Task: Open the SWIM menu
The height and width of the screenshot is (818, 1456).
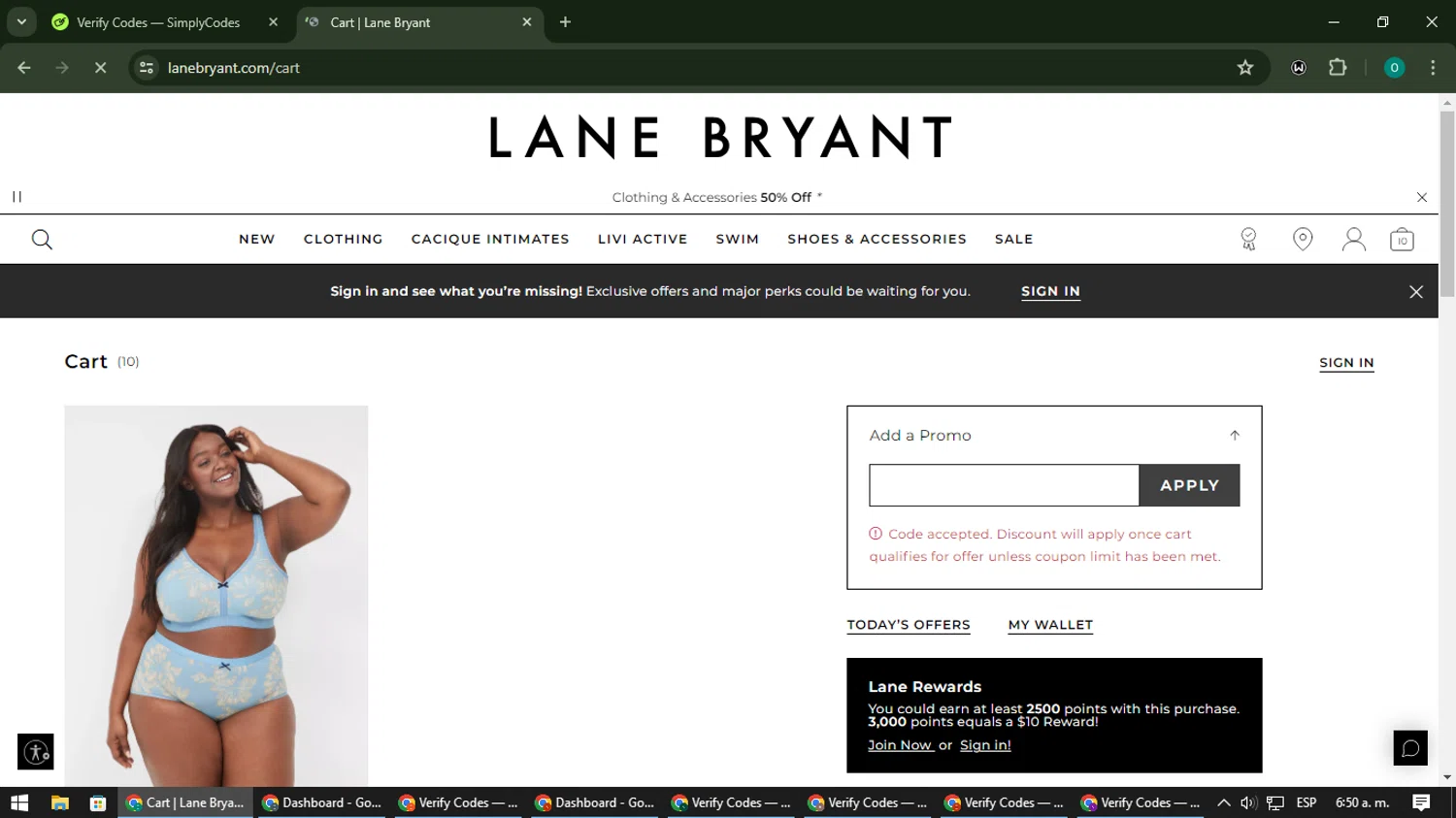Action: (738, 239)
